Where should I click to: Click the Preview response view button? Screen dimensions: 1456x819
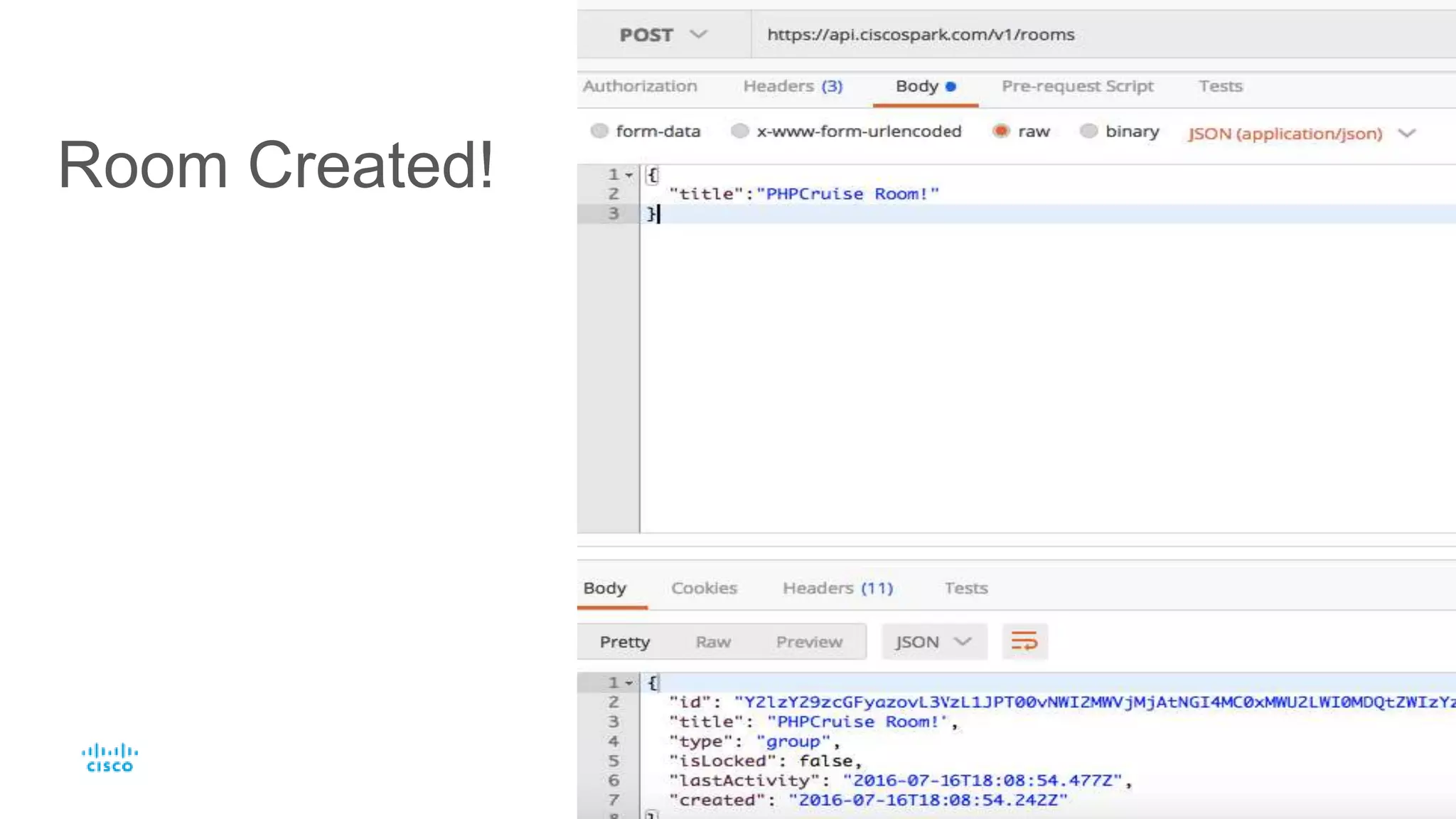[809, 642]
